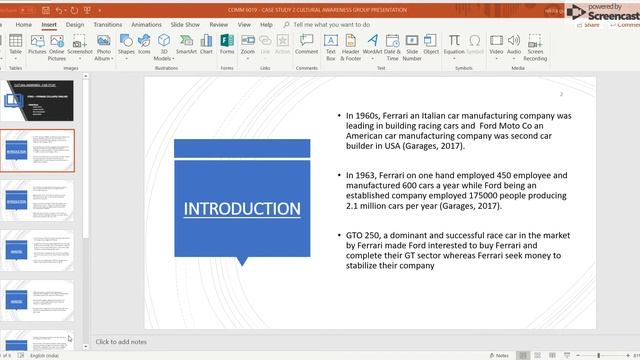Open Forms

(x=227, y=45)
